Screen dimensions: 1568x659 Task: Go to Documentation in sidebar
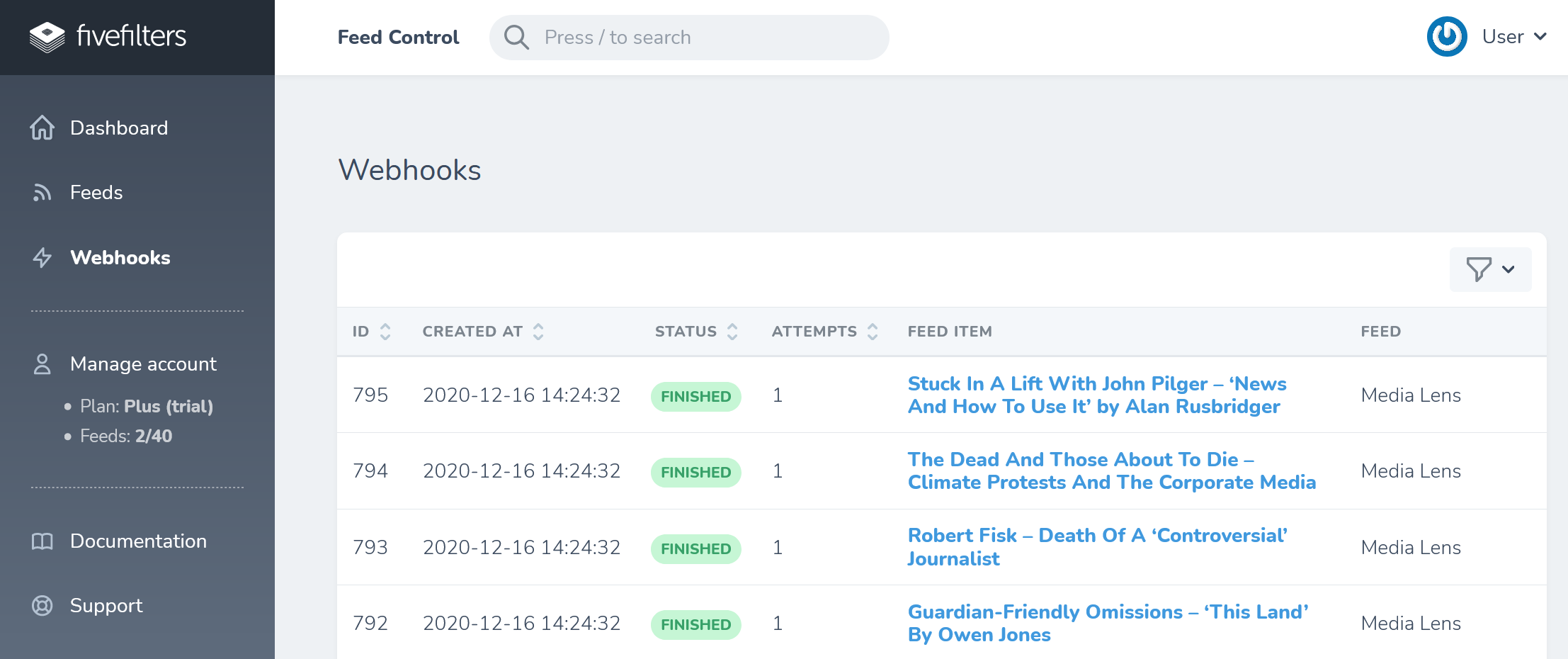tap(138, 541)
